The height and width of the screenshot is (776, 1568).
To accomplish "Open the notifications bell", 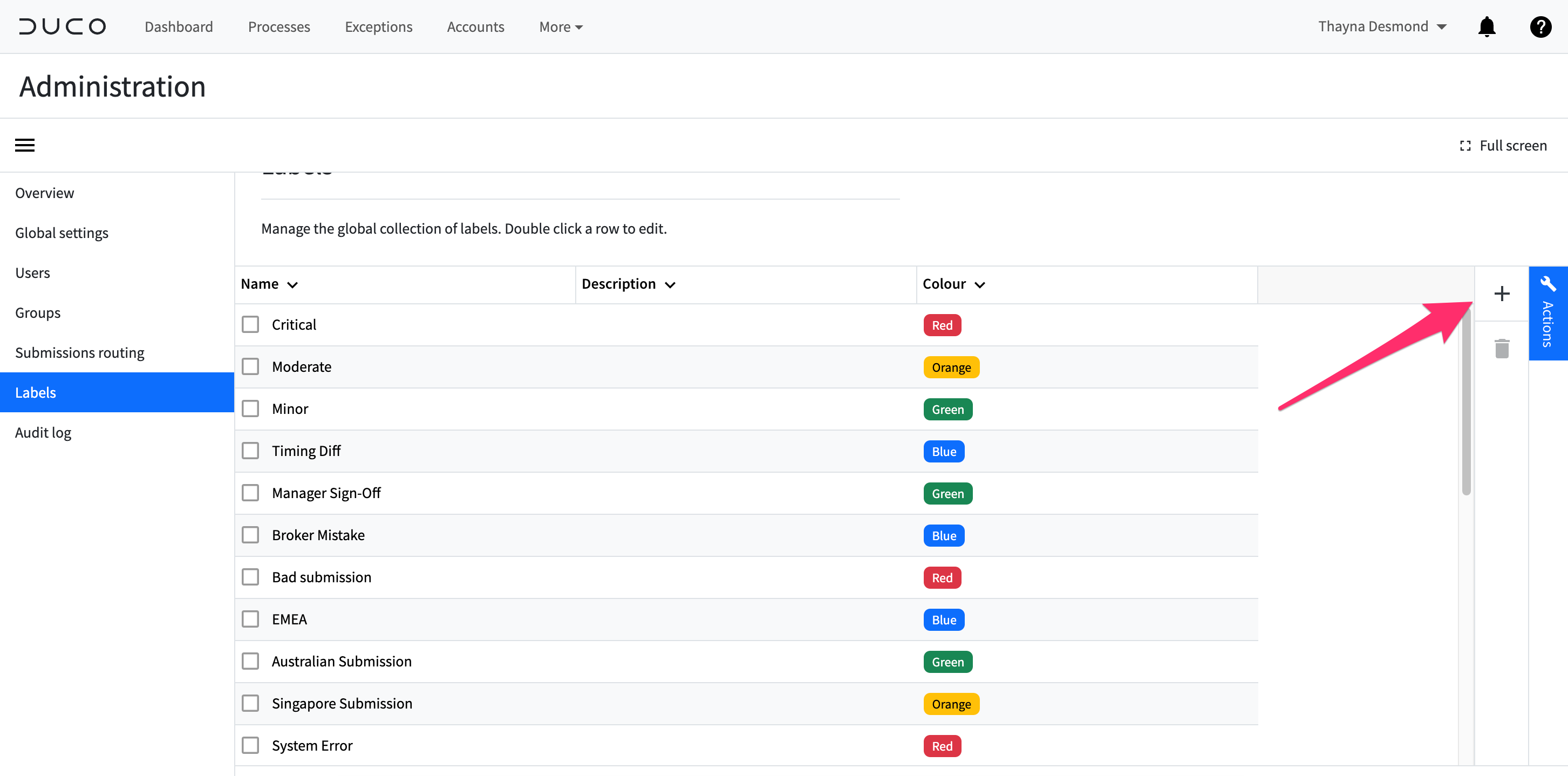I will pos(1487,27).
